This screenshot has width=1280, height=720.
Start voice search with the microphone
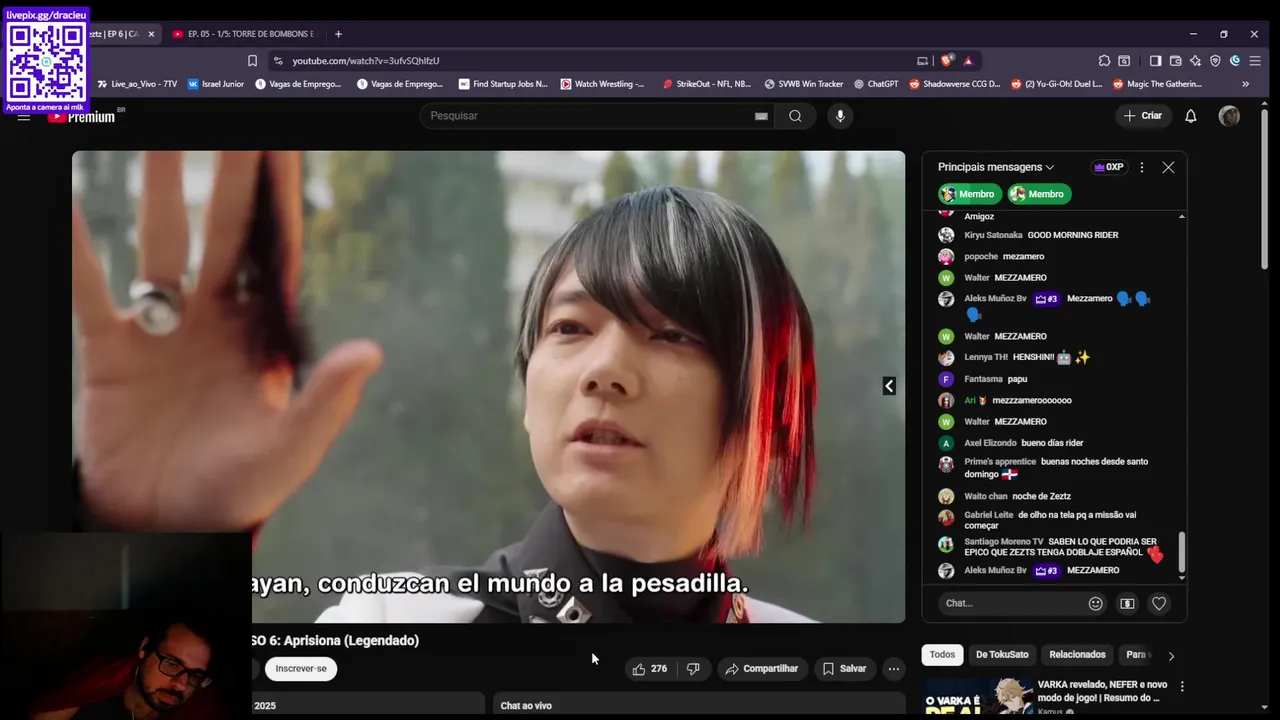click(840, 116)
